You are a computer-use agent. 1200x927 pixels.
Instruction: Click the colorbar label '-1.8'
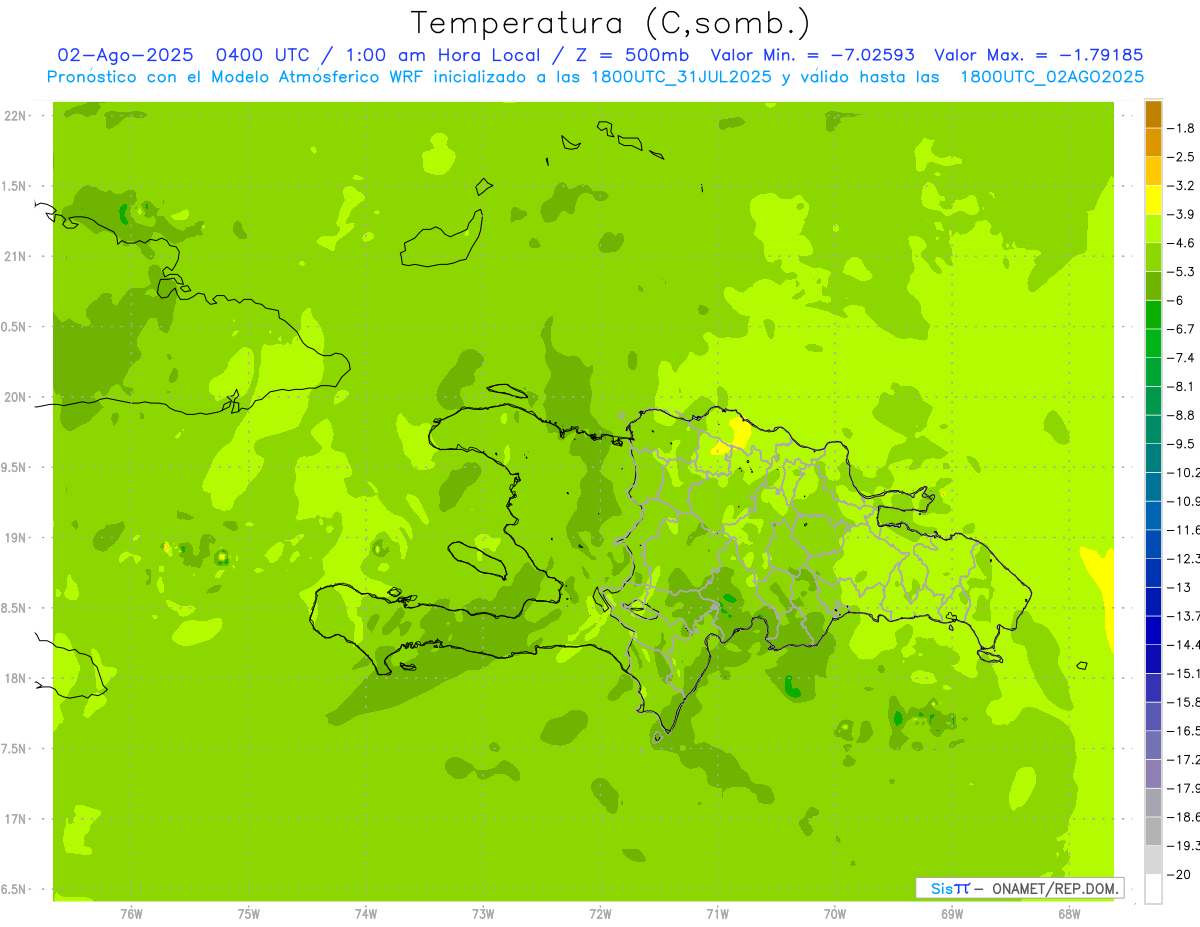(1181, 128)
